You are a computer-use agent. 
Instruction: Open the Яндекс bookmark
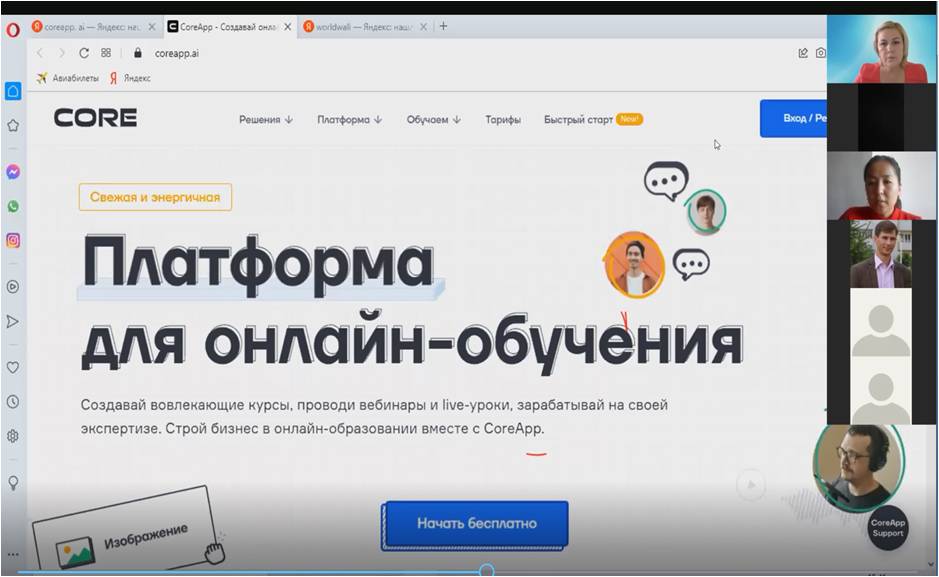point(131,78)
